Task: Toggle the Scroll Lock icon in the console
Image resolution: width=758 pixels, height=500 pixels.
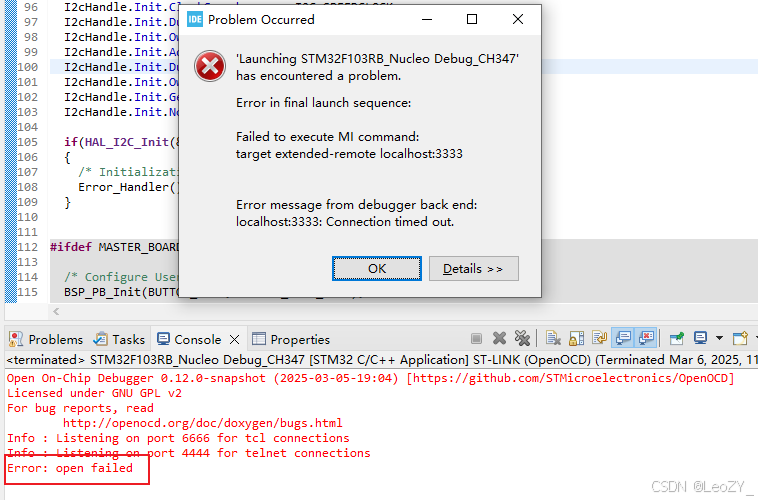Action: point(576,338)
